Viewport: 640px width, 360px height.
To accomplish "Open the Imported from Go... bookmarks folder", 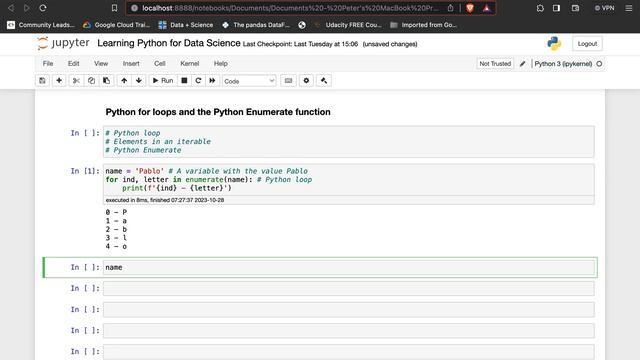I will [x=424, y=25].
